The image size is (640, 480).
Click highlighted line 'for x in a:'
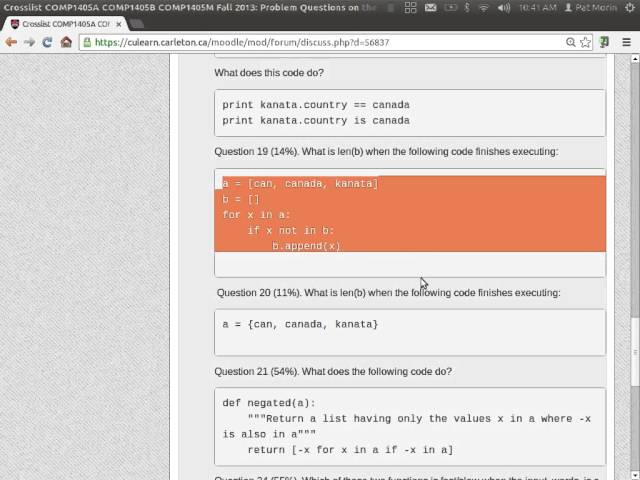point(256,215)
